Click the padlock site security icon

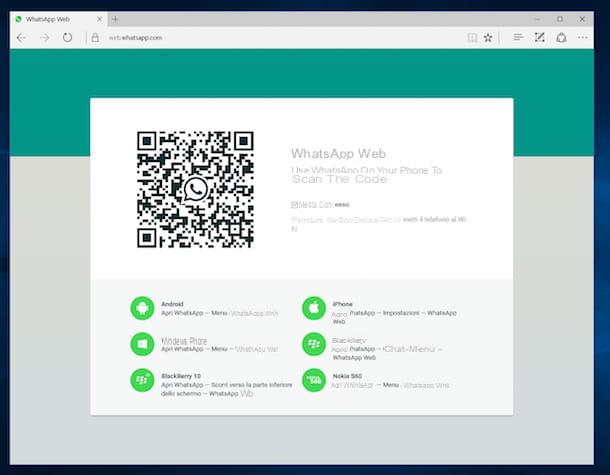pyautogui.click(x=95, y=38)
